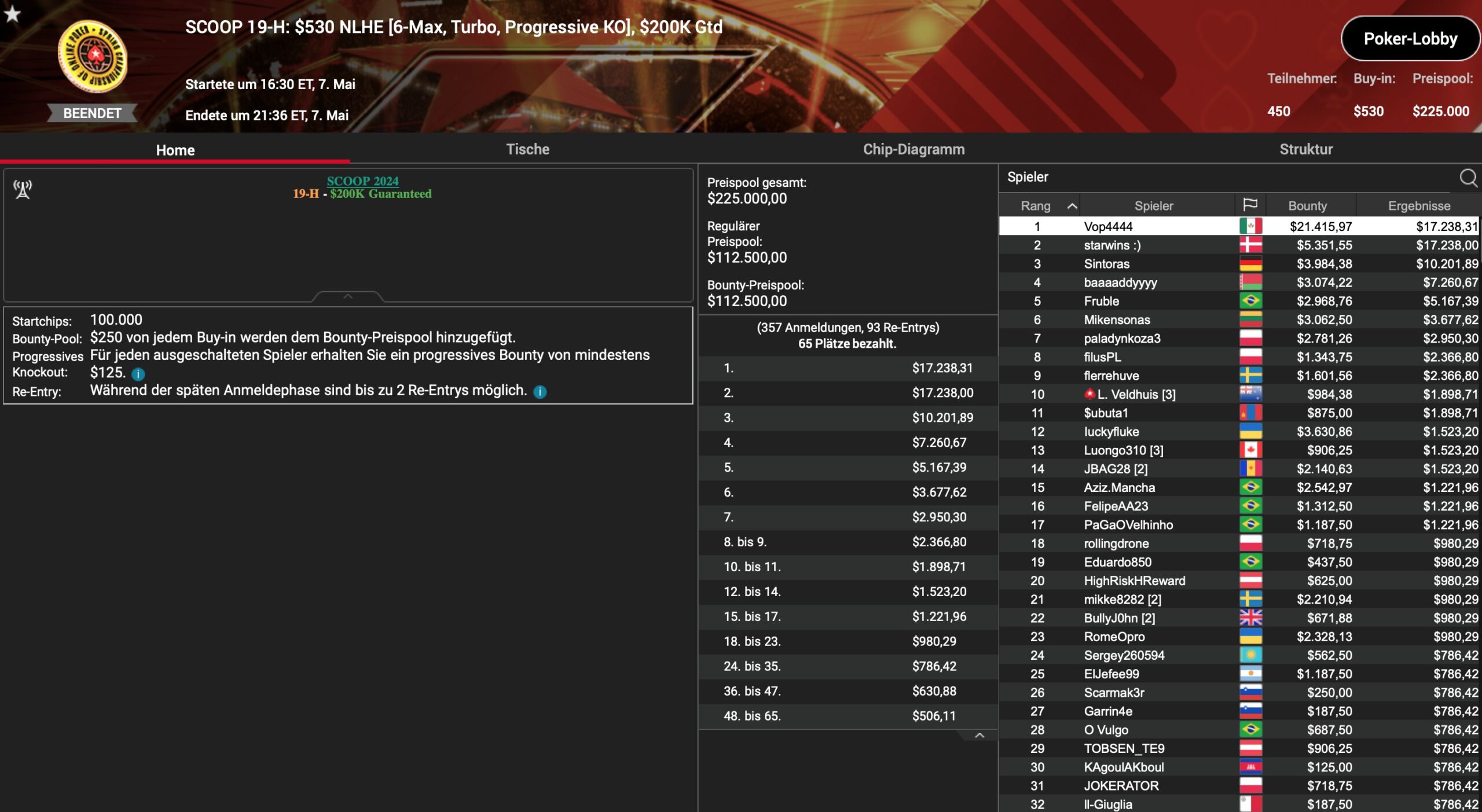1482x812 pixels.
Task: Click the info icon after $125
Action: 138,374
